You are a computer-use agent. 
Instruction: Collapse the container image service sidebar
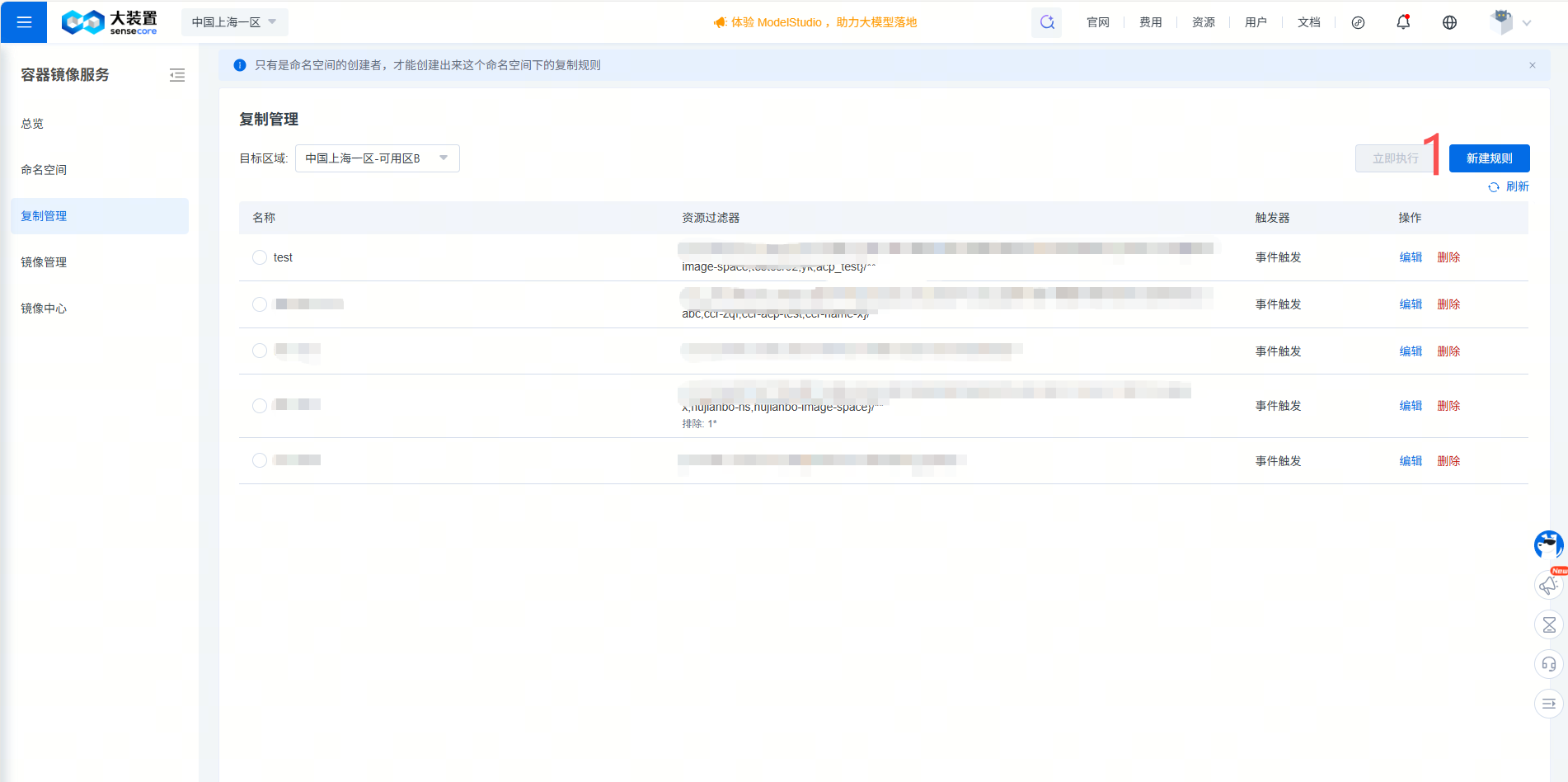click(x=177, y=76)
